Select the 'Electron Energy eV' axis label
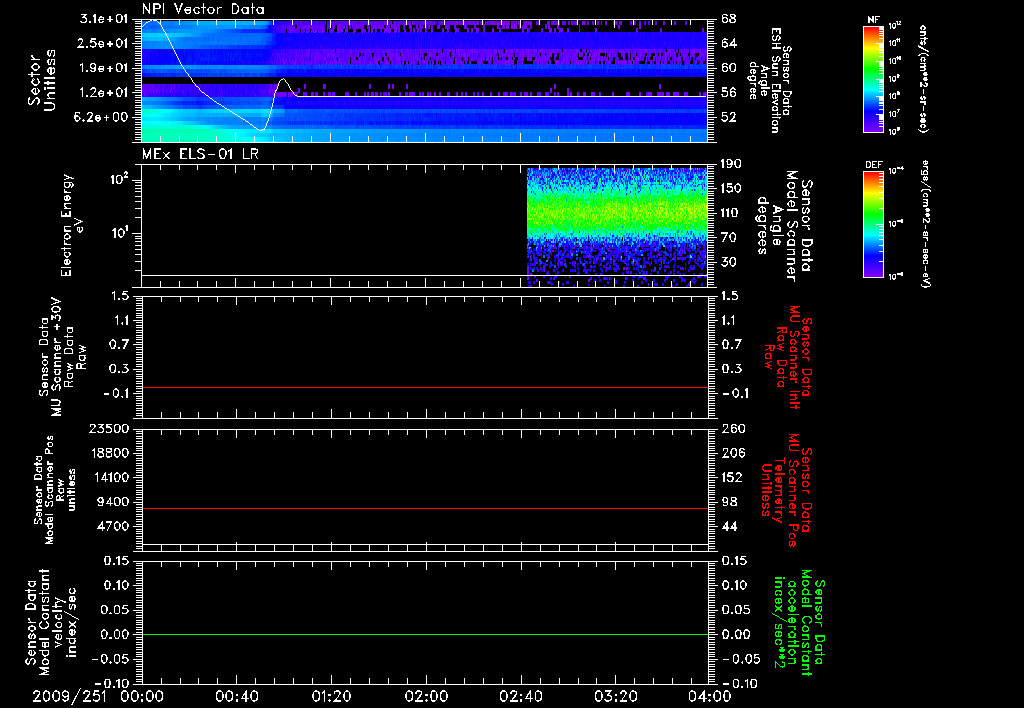The width and height of the screenshot is (1024, 708). (x=72, y=225)
